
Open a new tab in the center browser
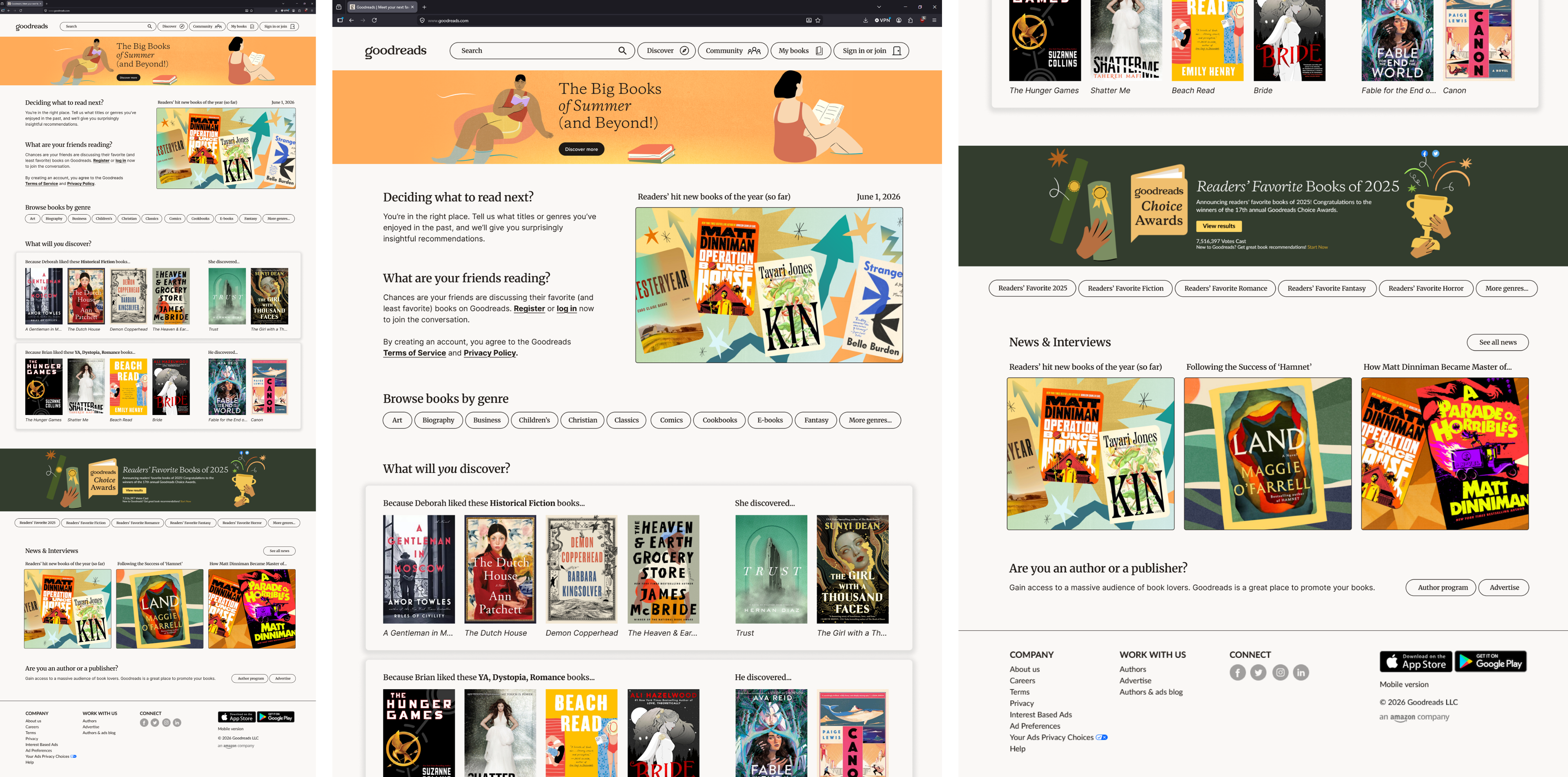[x=424, y=7]
